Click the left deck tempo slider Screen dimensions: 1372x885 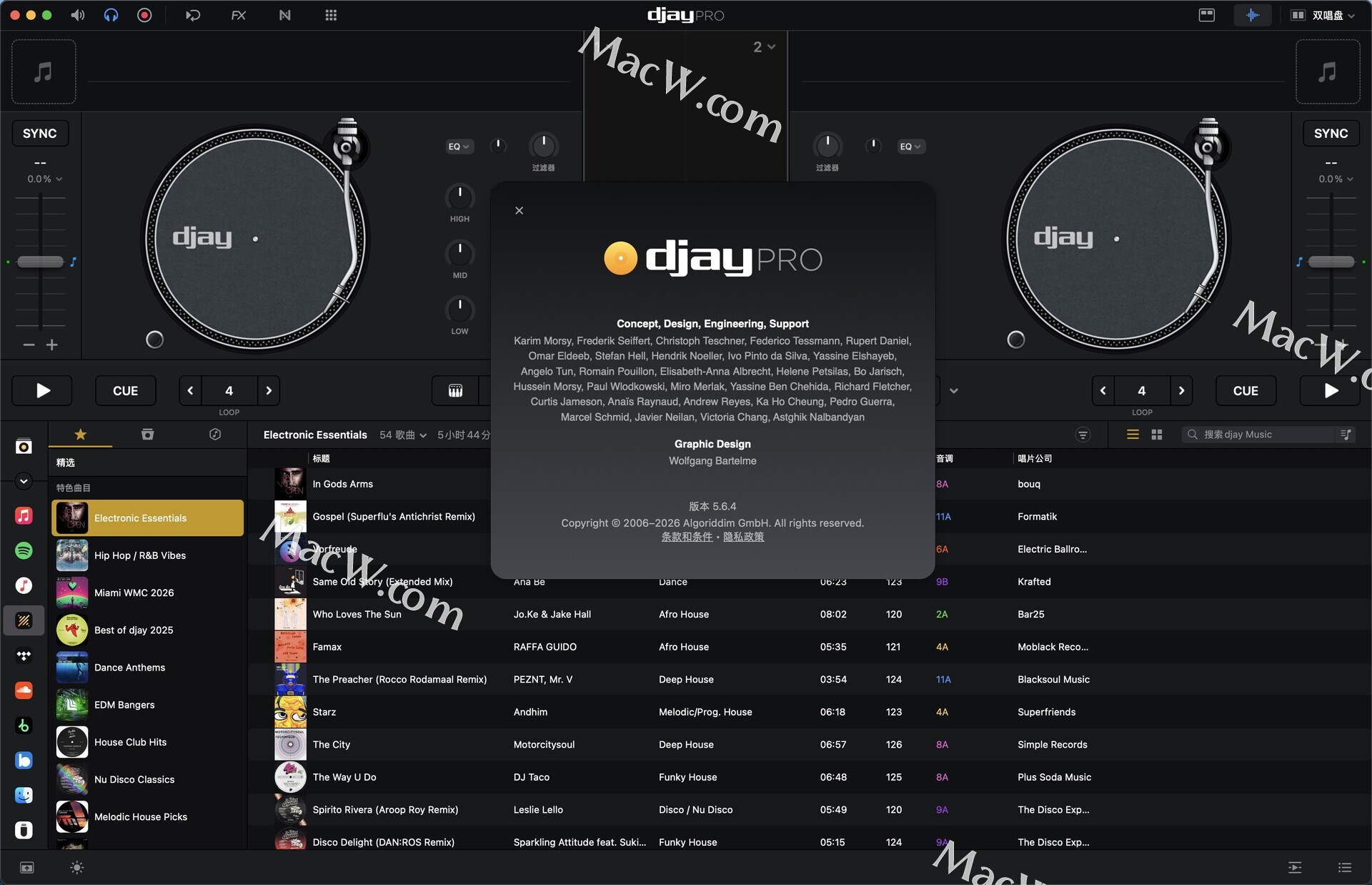point(41,262)
